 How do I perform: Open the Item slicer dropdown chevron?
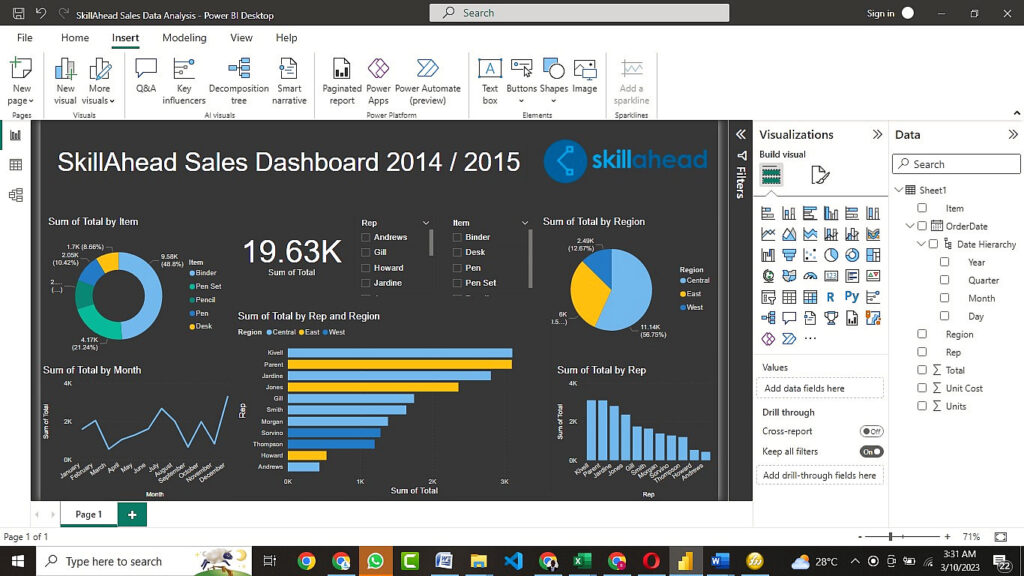pyautogui.click(x=524, y=223)
